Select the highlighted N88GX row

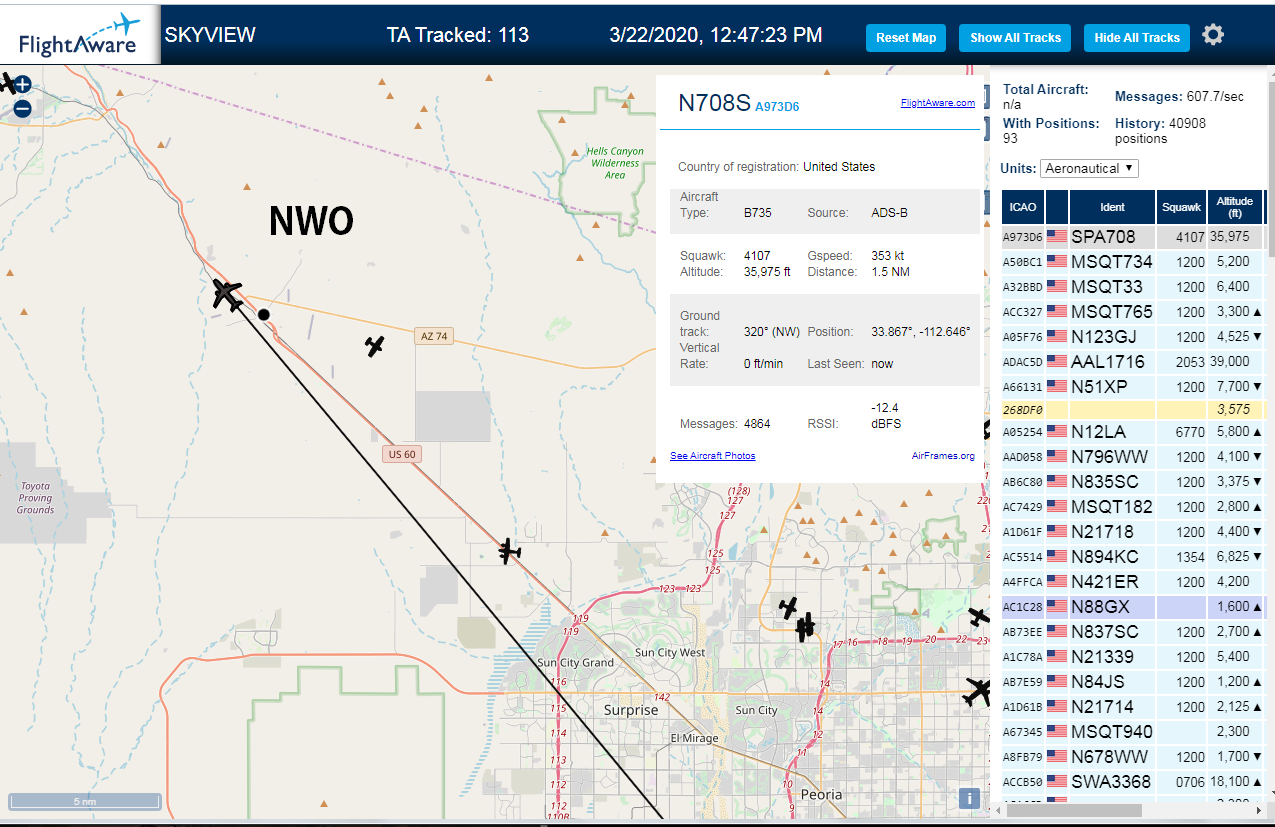click(x=1133, y=607)
